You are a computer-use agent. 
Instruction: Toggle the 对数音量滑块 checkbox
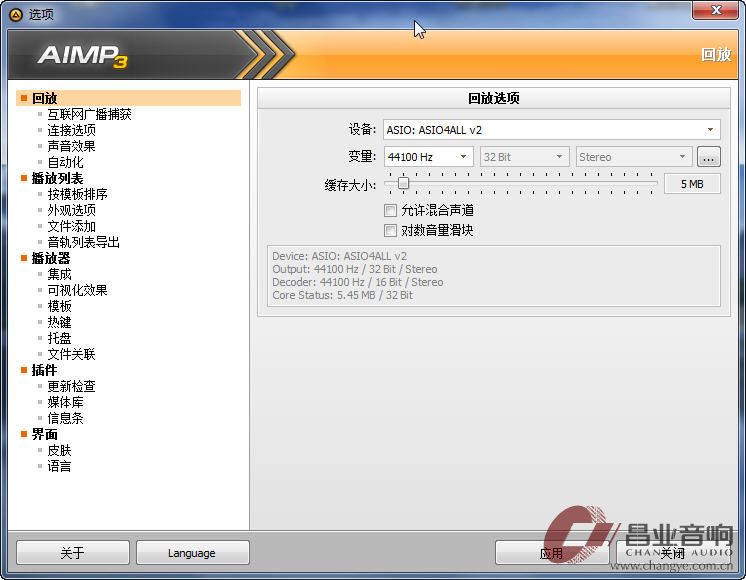390,231
